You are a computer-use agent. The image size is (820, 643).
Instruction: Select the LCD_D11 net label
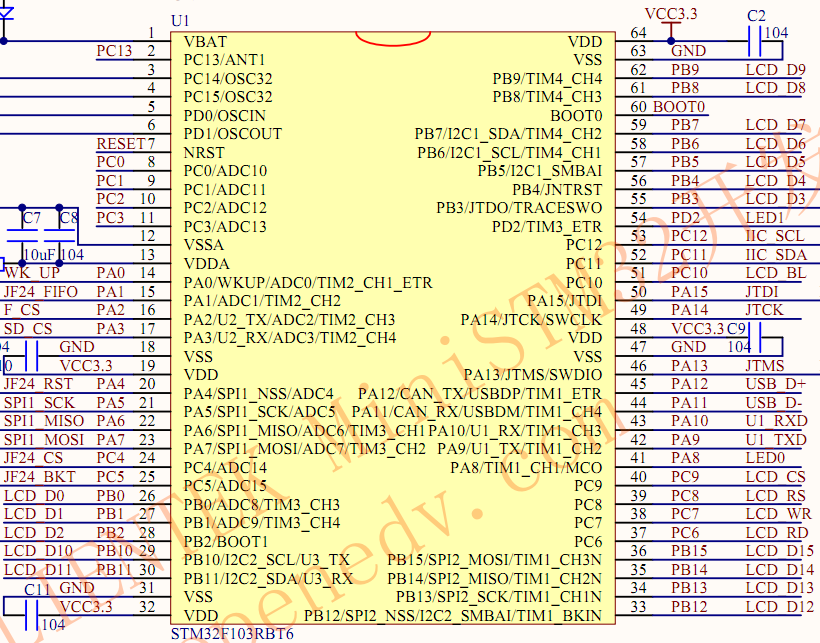(x=38, y=570)
